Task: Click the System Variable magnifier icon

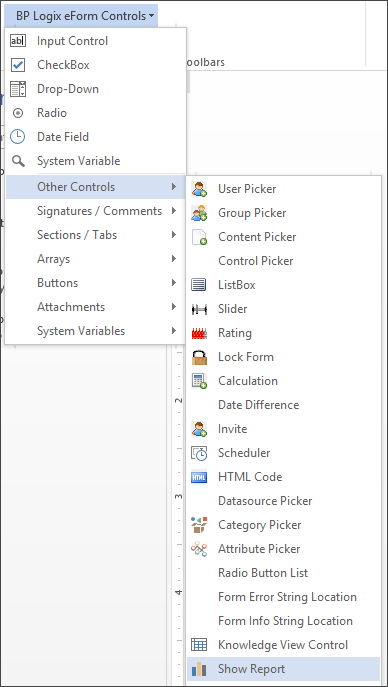Action: click(18, 161)
